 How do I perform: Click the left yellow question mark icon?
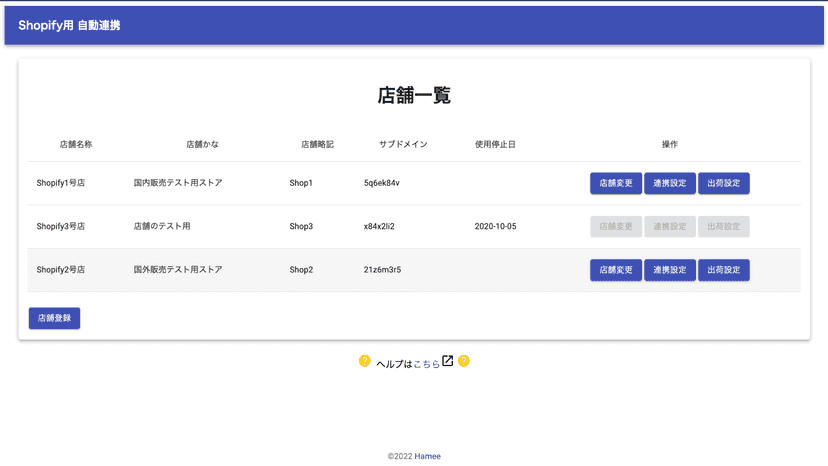tap(364, 361)
